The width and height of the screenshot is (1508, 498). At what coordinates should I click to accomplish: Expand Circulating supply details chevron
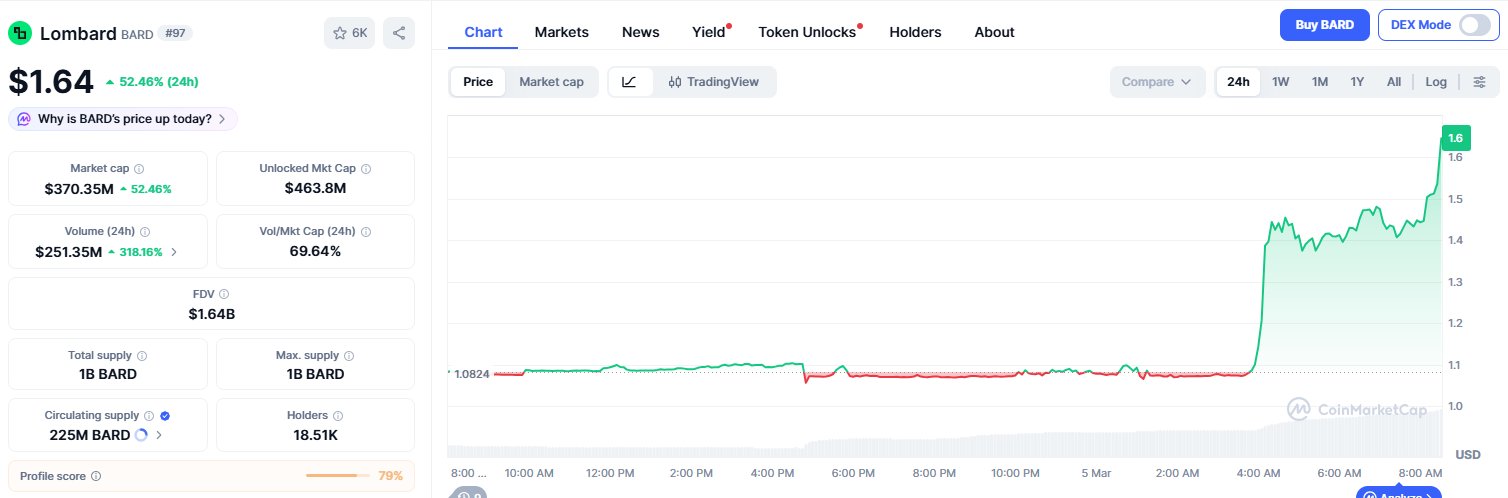click(159, 435)
